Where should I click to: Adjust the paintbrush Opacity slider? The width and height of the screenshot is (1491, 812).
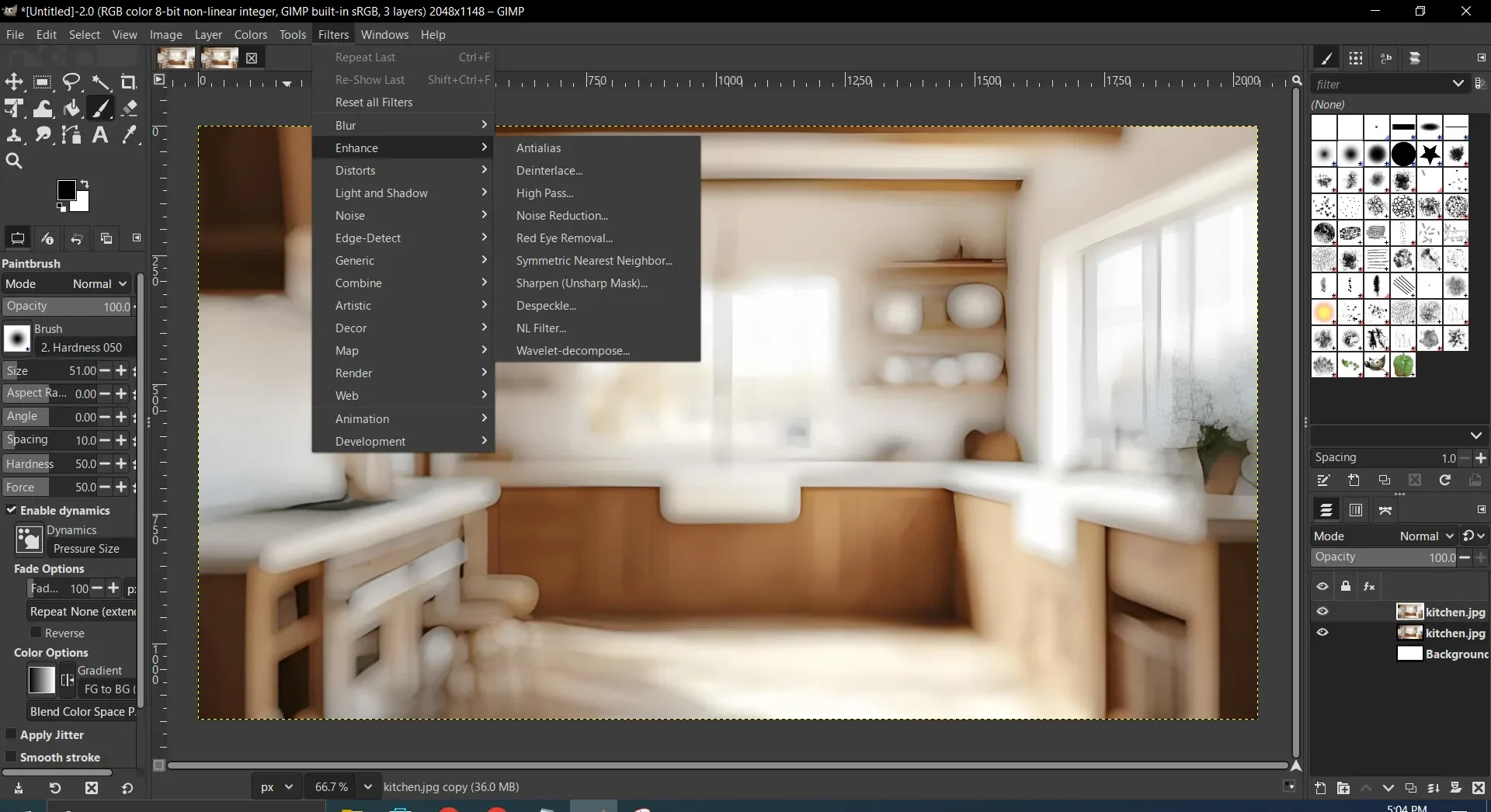coord(68,307)
